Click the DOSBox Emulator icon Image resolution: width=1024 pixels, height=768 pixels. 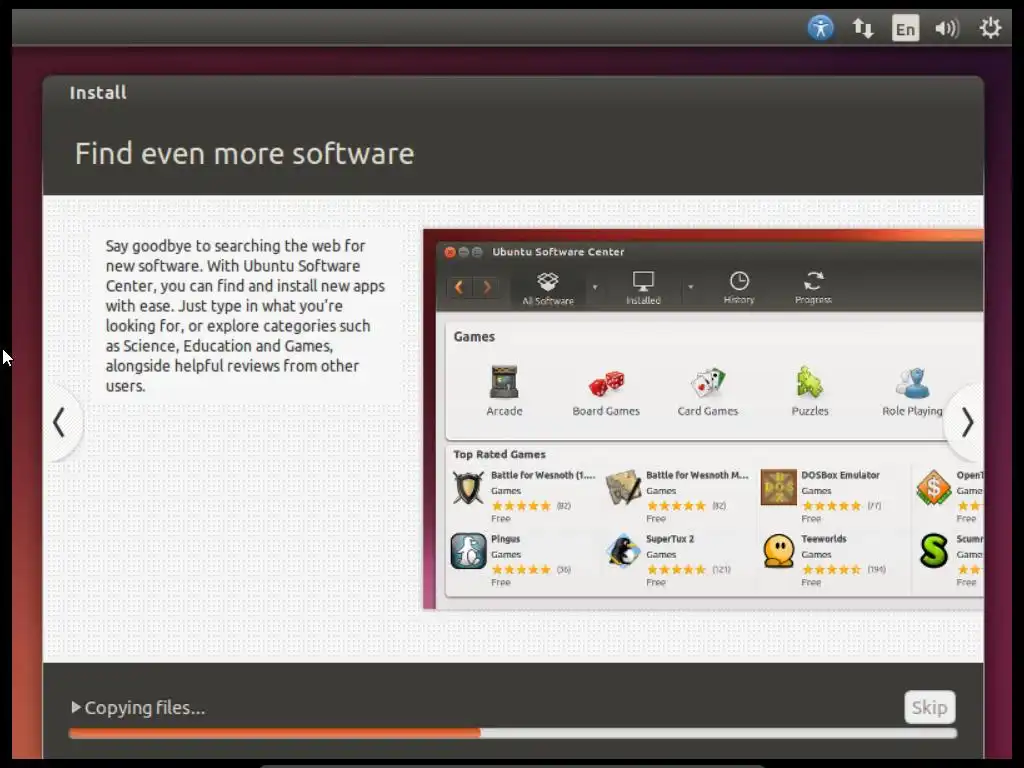[x=778, y=487]
